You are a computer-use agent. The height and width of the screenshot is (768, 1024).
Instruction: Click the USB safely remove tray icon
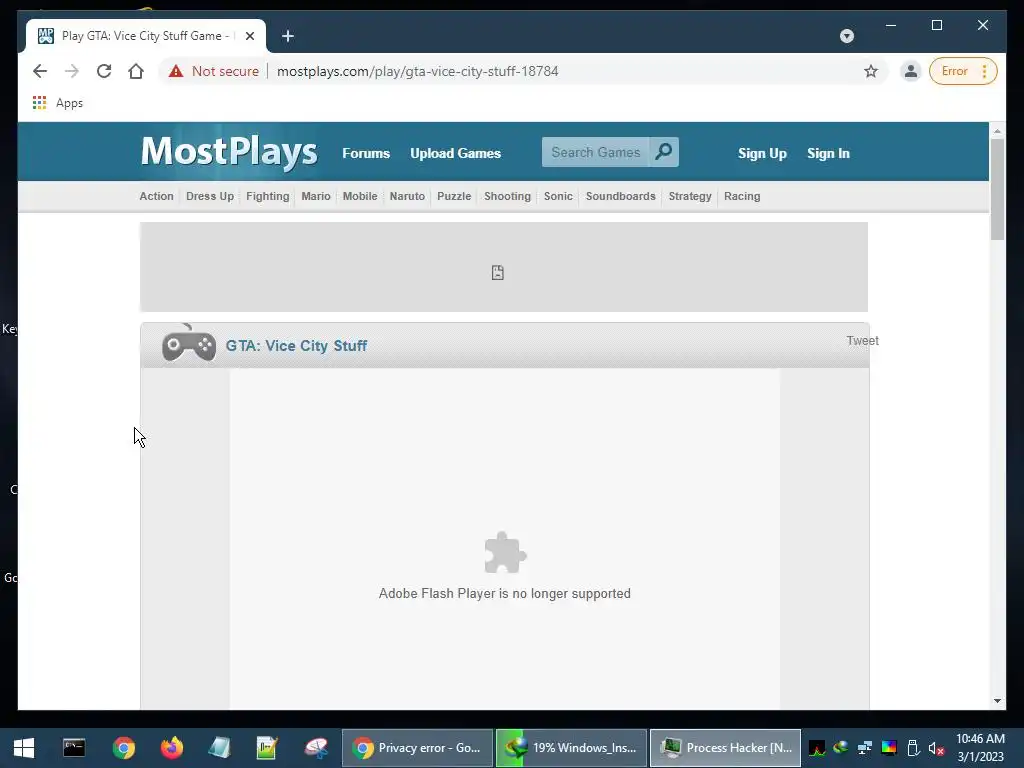pos(913,748)
